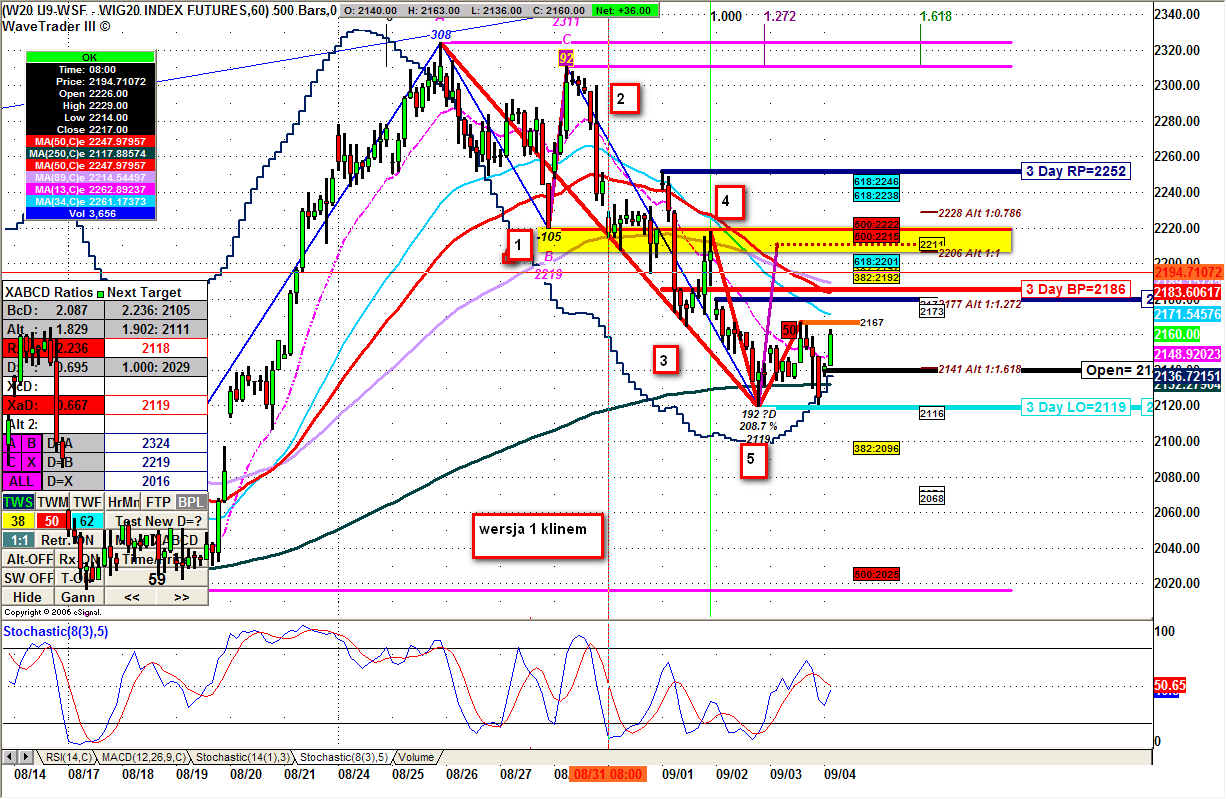Select the Stochastic(8(3),5) tab

click(343, 757)
